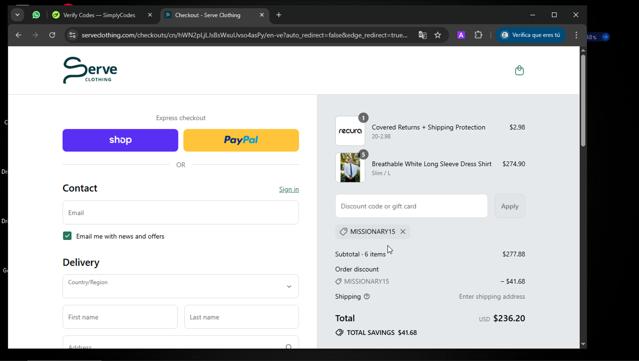
Task: Click the translate page icon
Action: (x=423, y=35)
